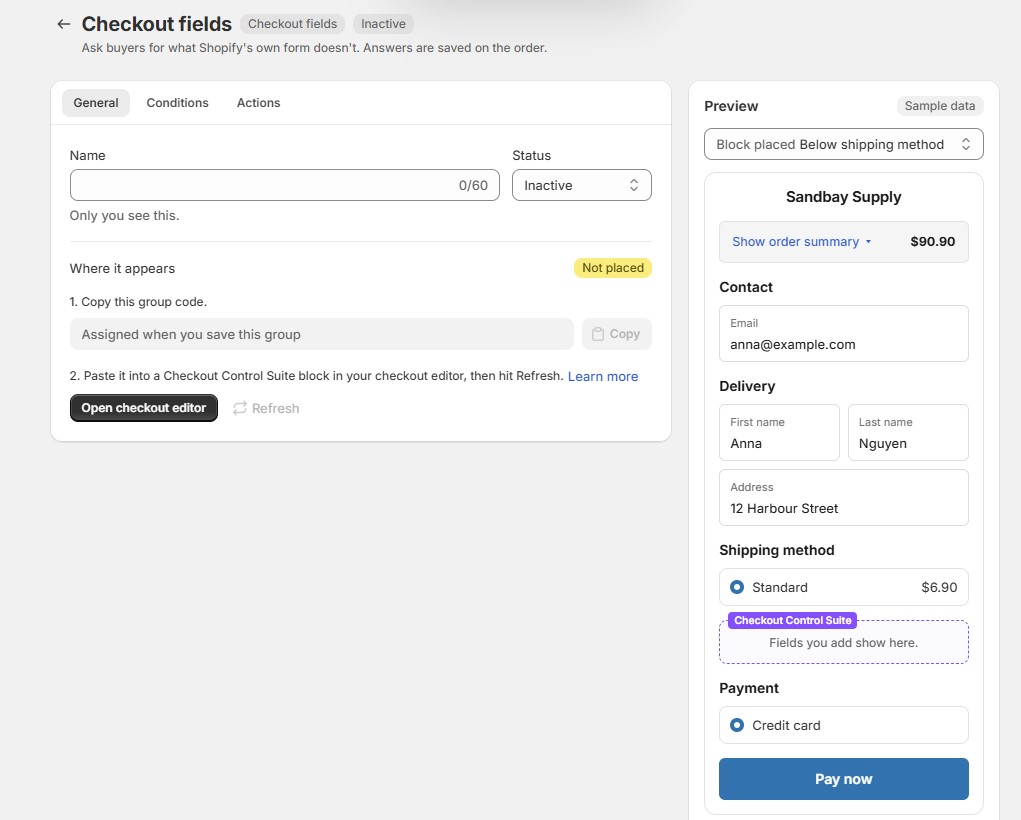Click the Preview panel heading
The image size is (1021, 820).
731,106
